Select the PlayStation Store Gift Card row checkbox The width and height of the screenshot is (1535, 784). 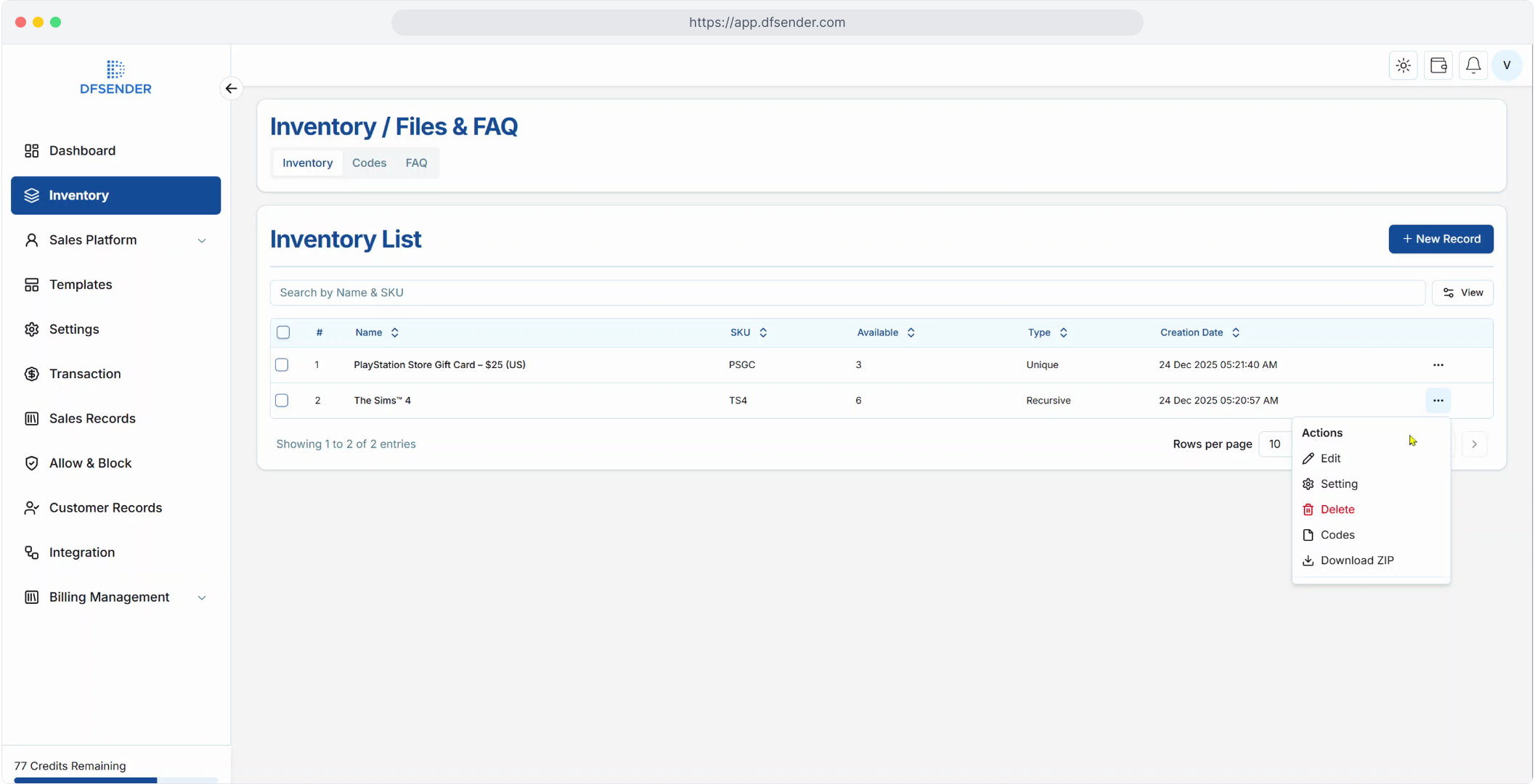click(x=282, y=365)
